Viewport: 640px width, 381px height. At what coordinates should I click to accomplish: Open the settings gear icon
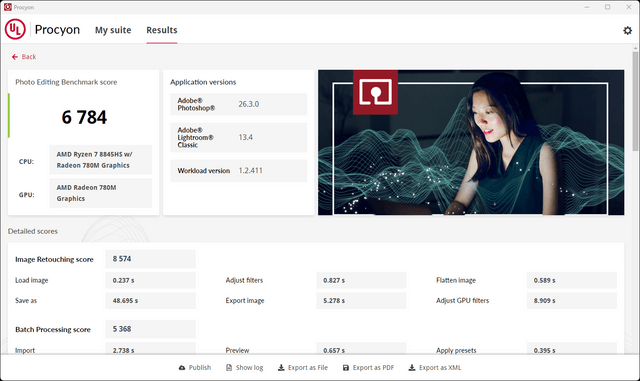[627, 30]
